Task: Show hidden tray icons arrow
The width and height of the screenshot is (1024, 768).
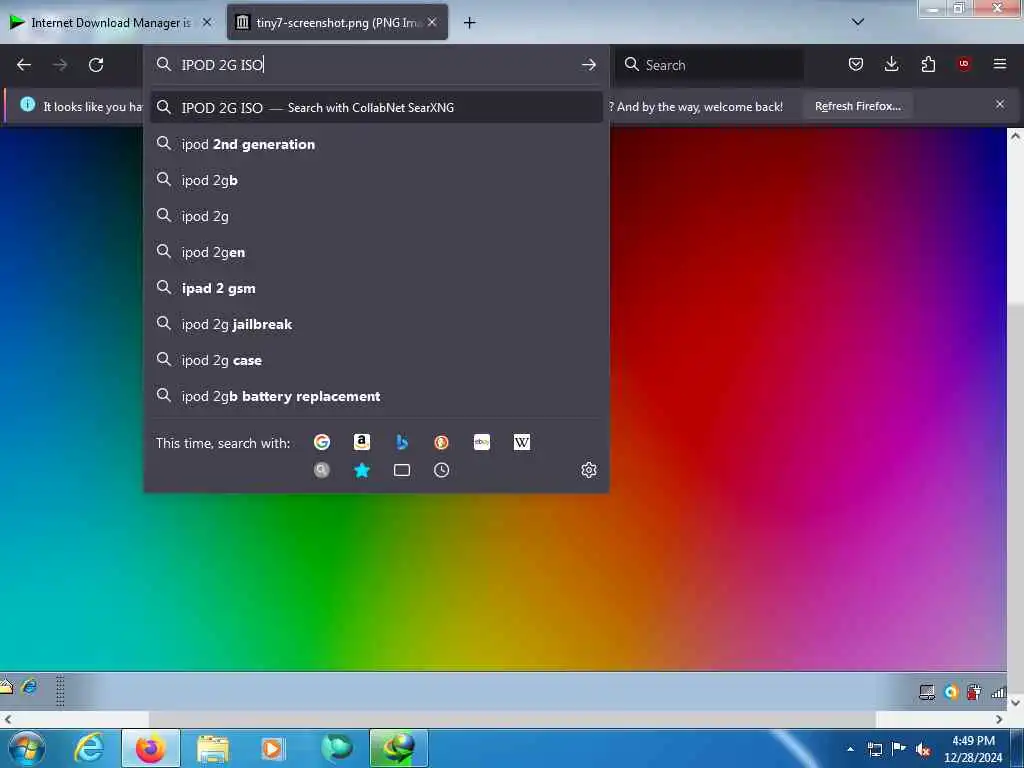Action: click(x=850, y=749)
